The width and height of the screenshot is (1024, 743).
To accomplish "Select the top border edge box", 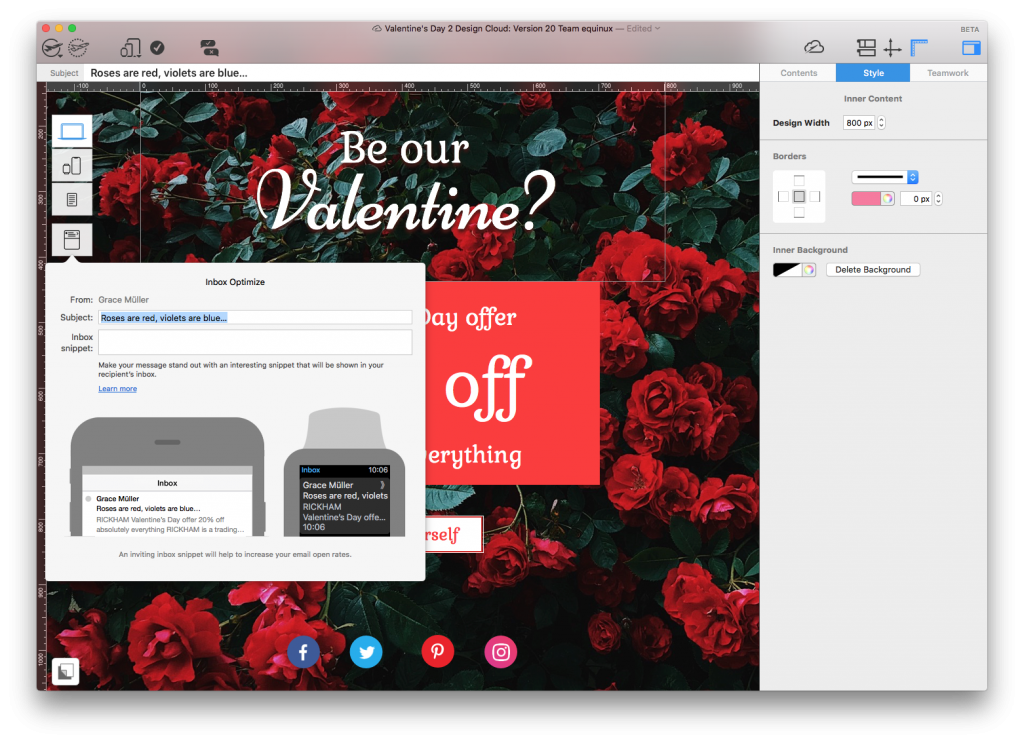I will pyautogui.click(x=799, y=180).
